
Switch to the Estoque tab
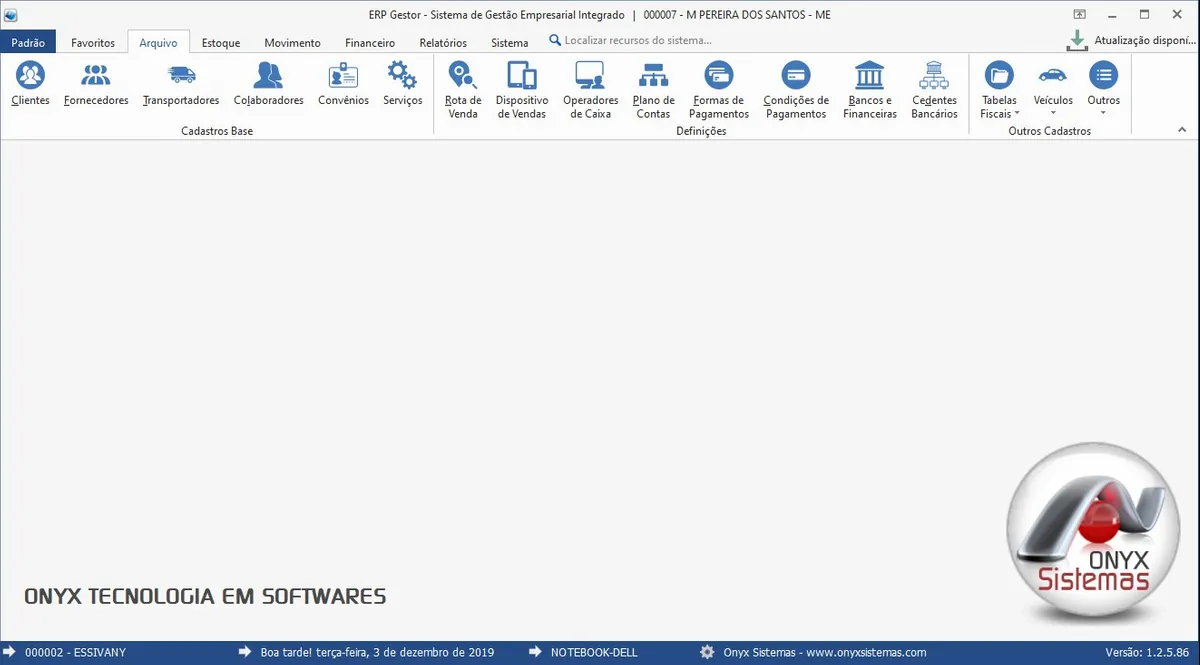221,43
